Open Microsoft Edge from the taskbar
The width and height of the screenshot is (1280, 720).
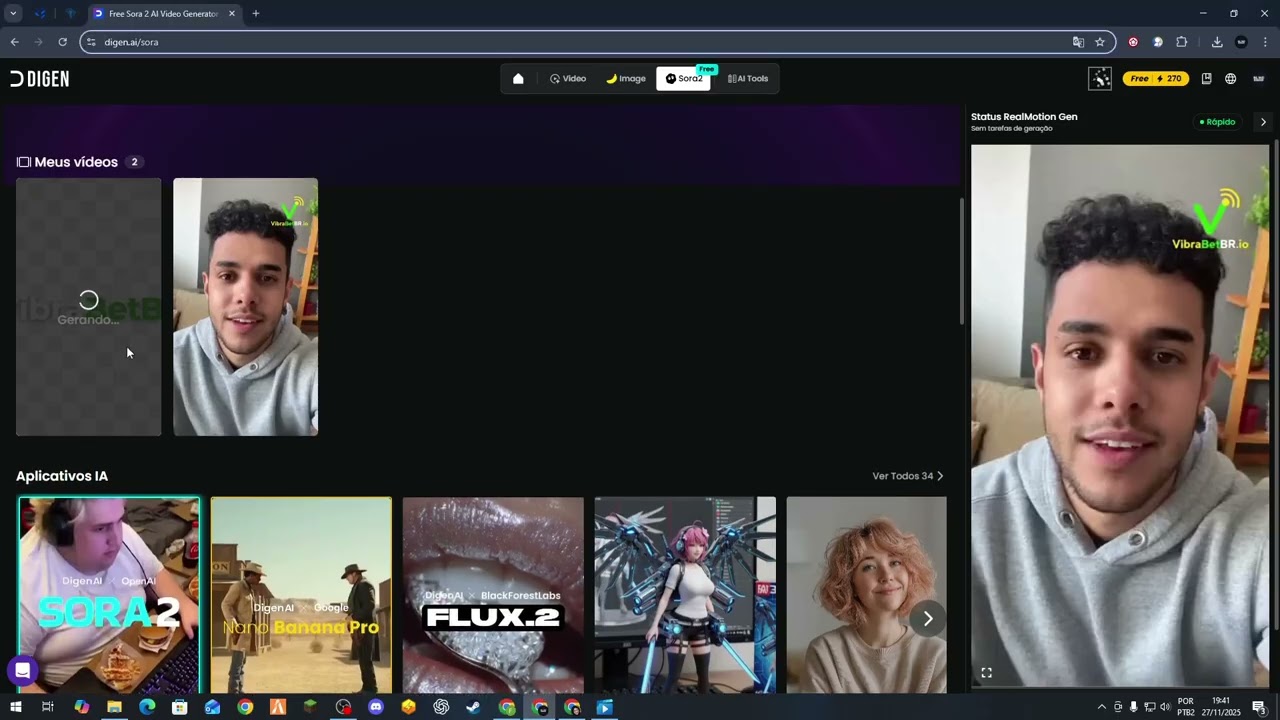point(147,707)
